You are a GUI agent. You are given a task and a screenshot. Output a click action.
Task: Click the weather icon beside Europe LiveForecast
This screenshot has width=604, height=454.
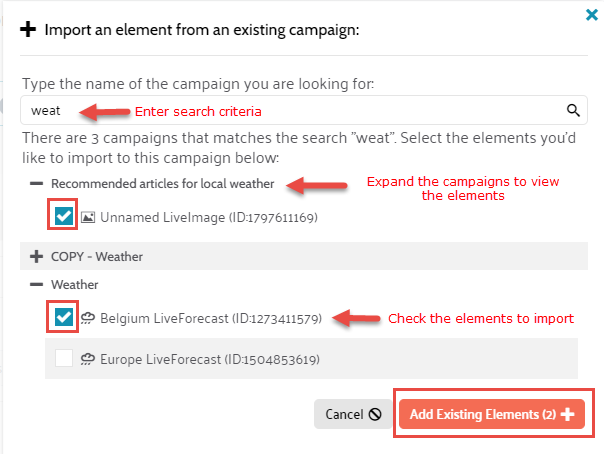88,359
